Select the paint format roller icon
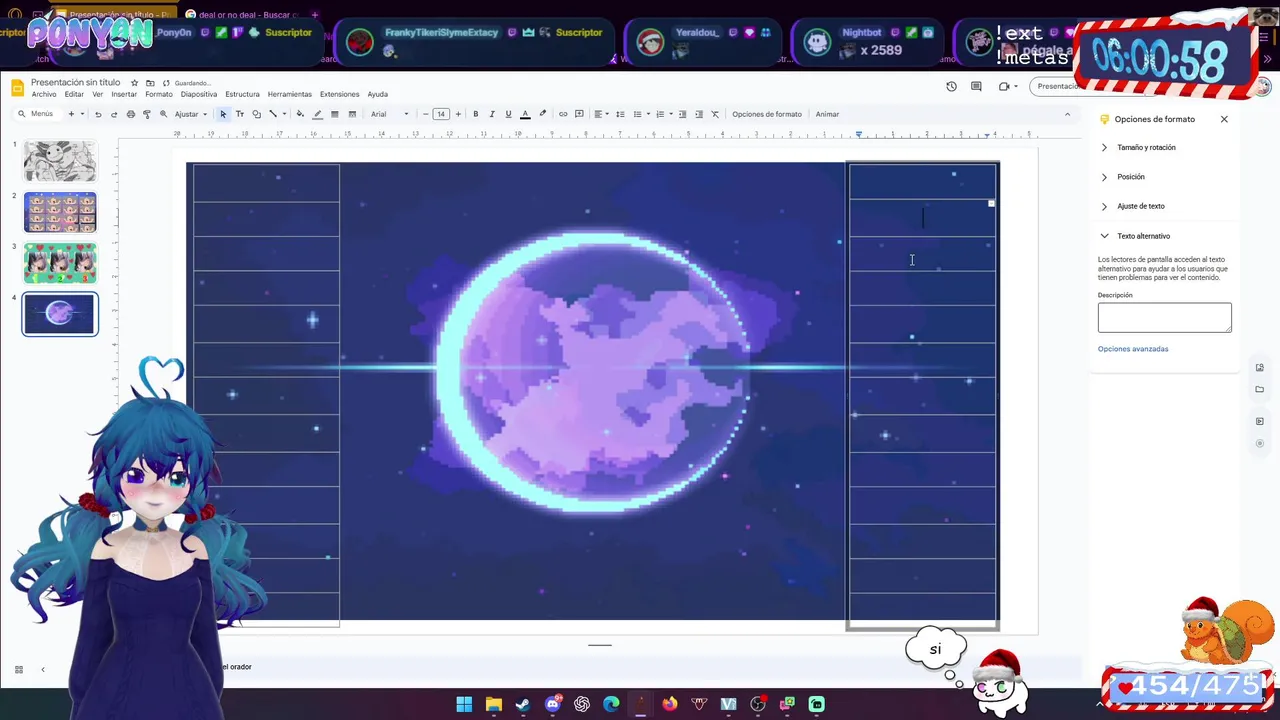 pyautogui.click(x=147, y=114)
